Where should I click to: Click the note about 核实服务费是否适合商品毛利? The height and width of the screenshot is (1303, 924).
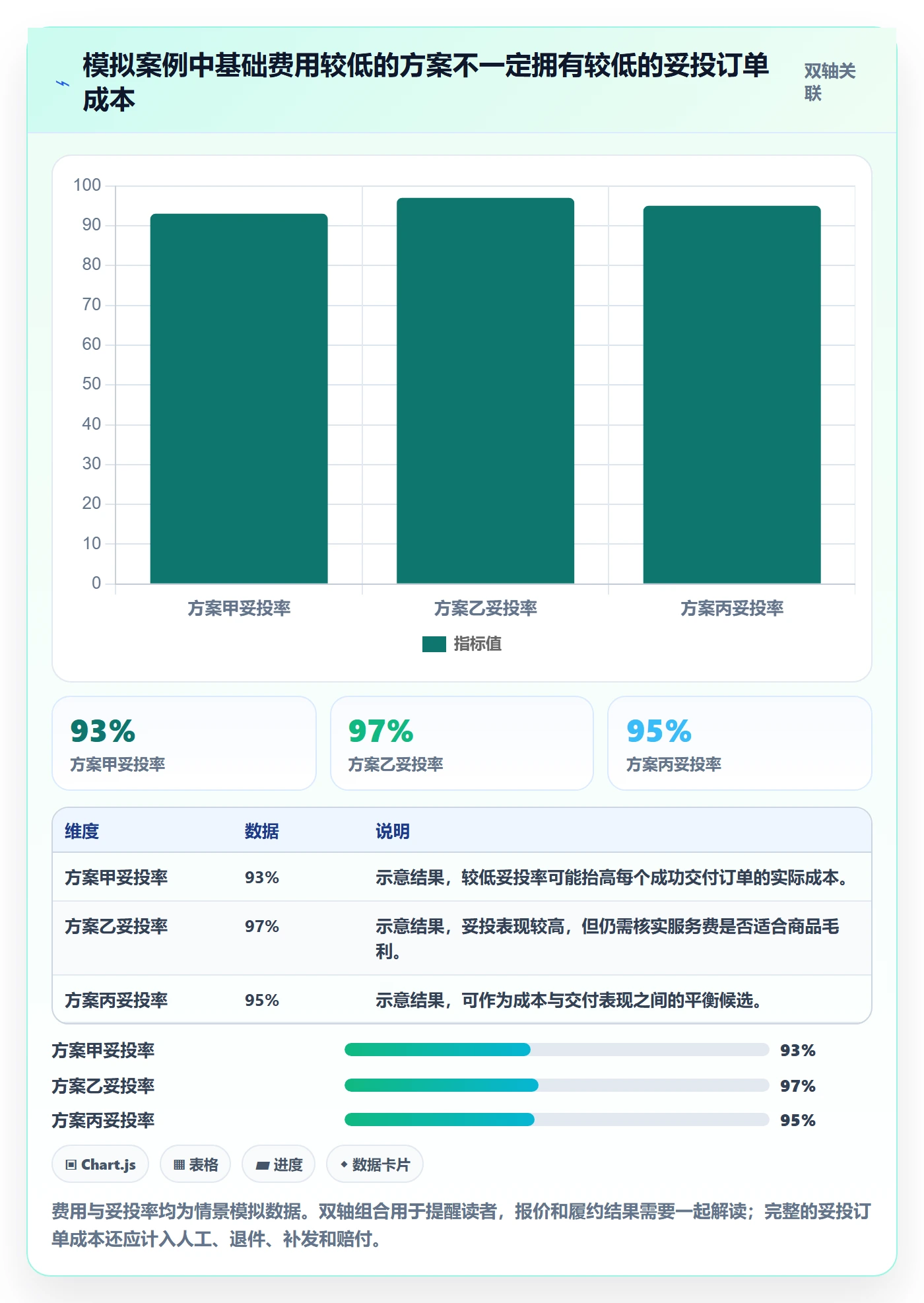coord(607,939)
